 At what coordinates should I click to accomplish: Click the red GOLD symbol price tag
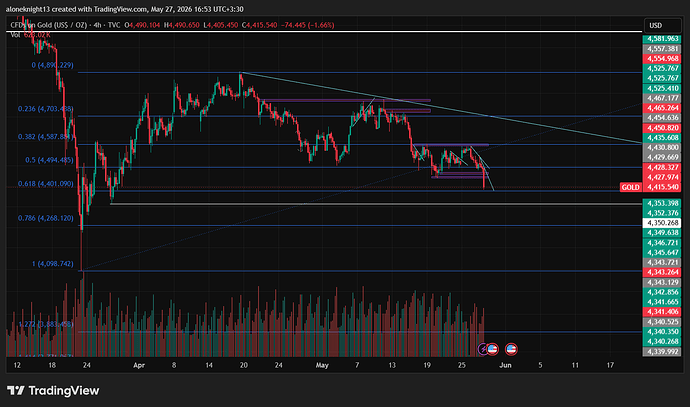point(630,187)
